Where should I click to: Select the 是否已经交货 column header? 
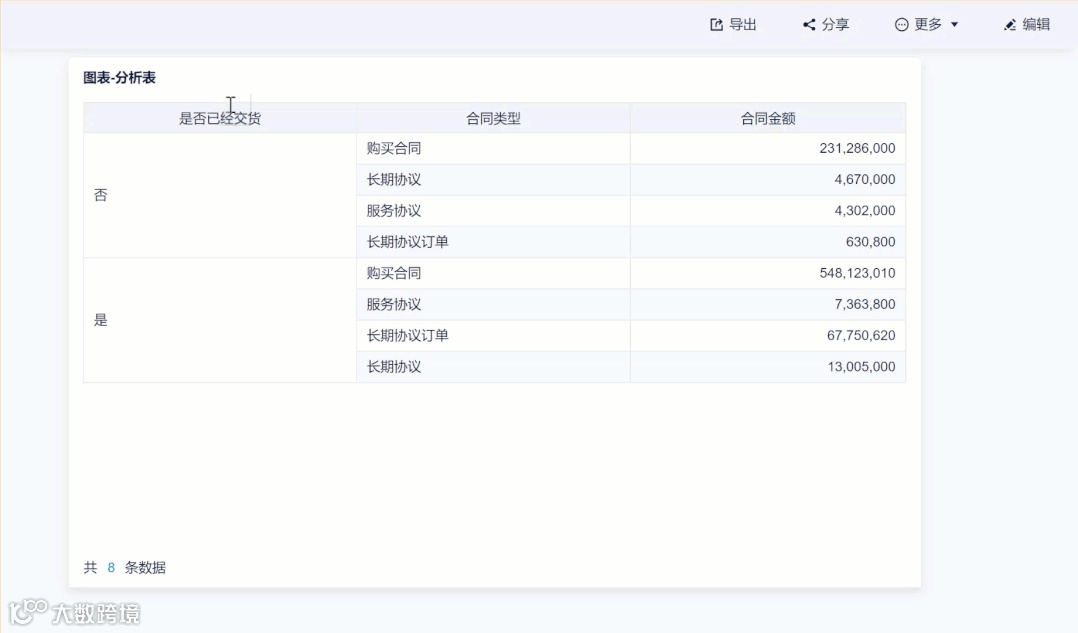pyautogui.click(x=220, y=117)
